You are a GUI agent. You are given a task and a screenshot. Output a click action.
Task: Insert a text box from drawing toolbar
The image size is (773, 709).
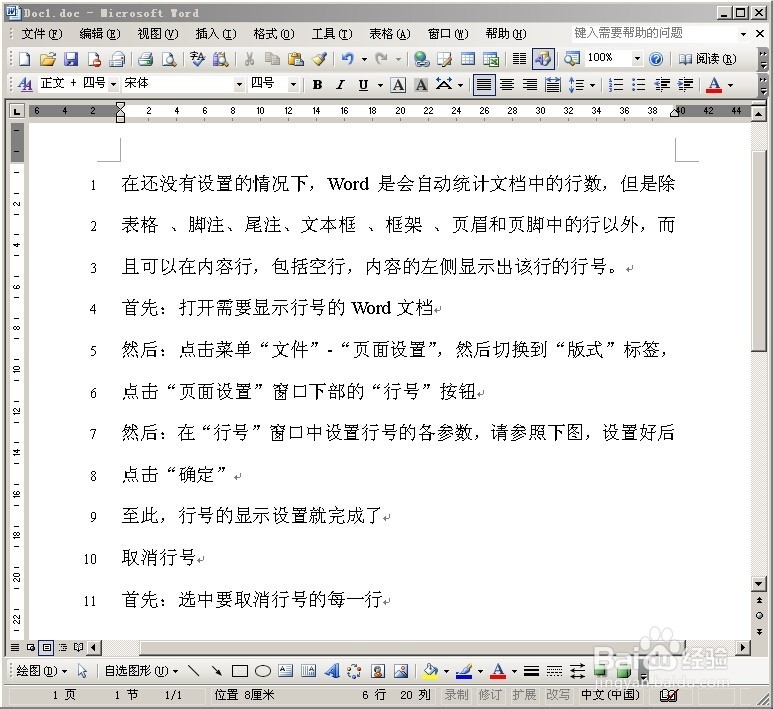(x=286, y=671)
